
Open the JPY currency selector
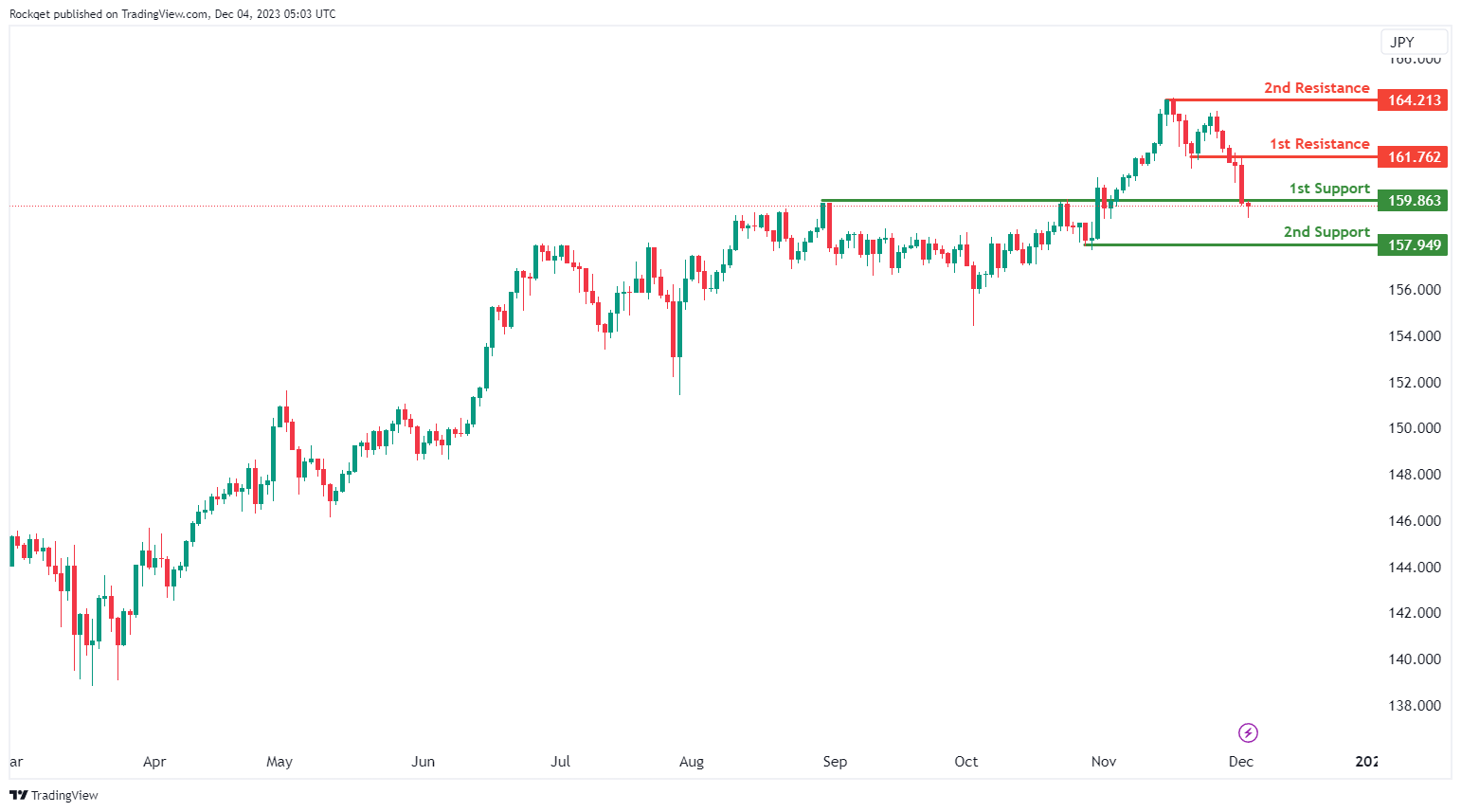(x=1413, y=42)
